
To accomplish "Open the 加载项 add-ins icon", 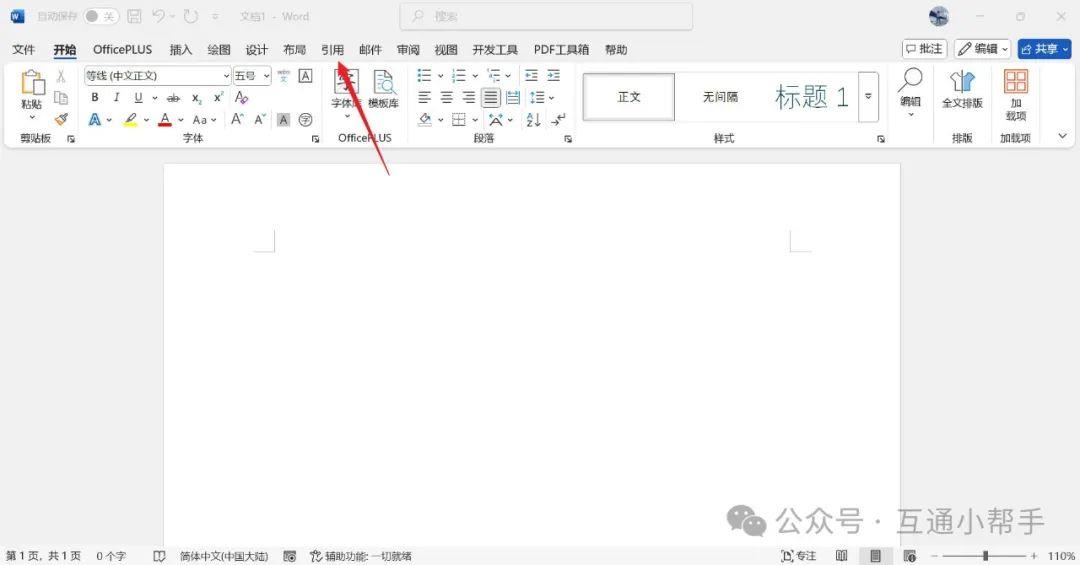I will (x=1015, y=95).
